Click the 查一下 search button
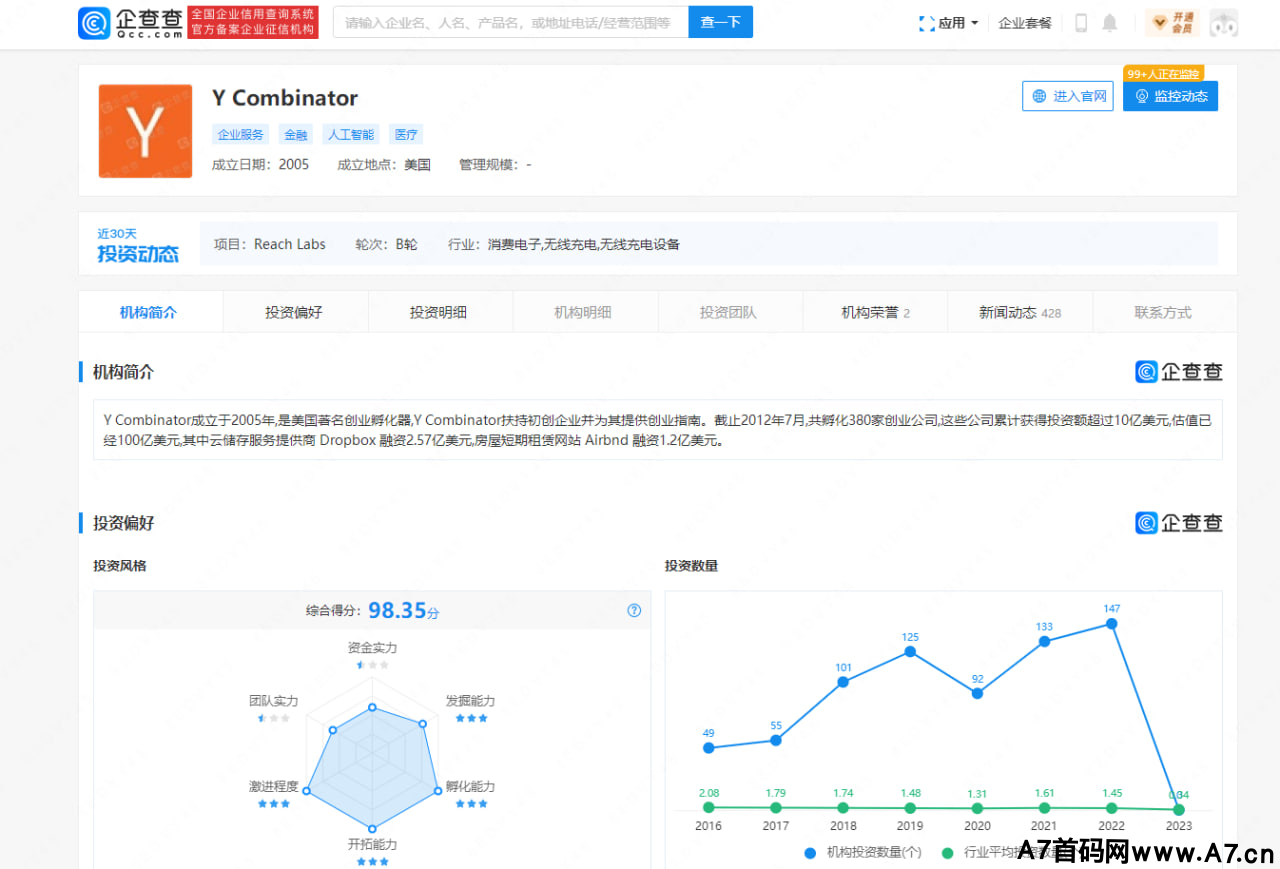The image size is (1280, 869). tap(720, 22)
